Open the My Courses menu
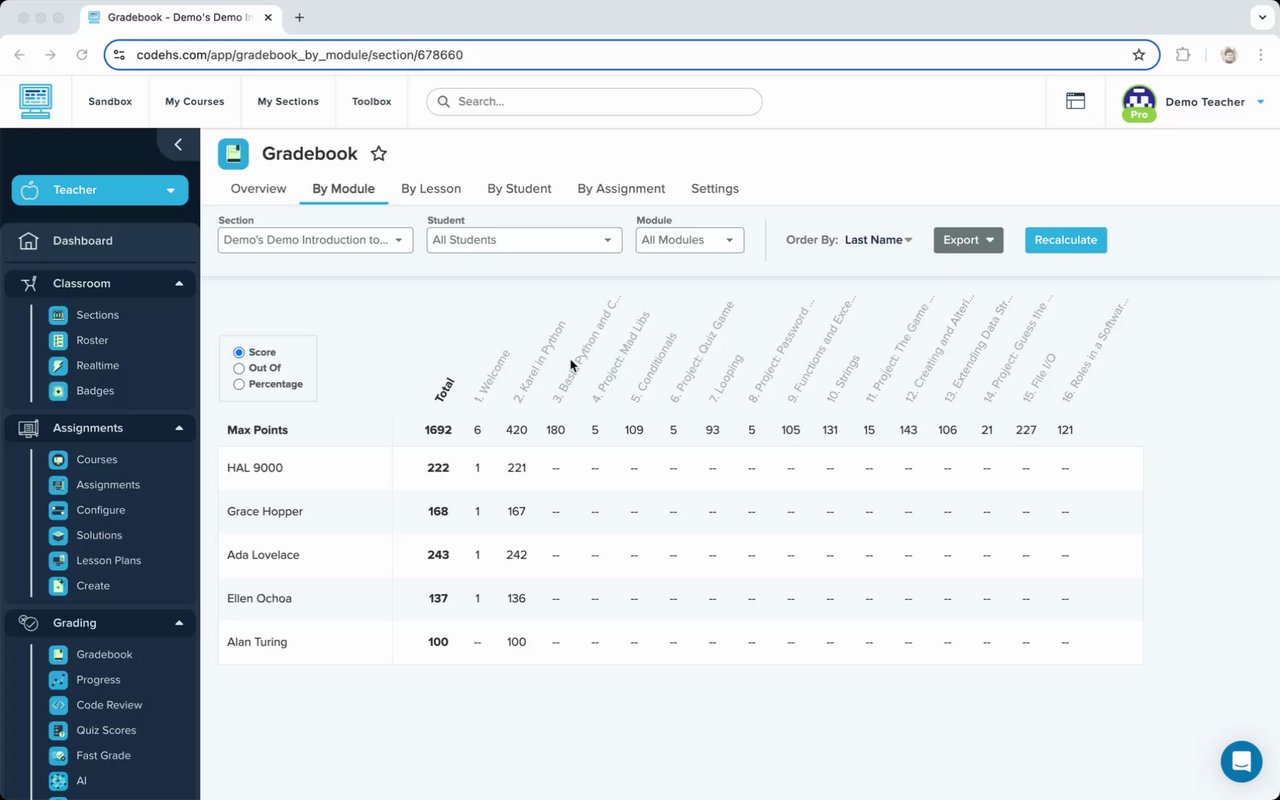 (195, 101)
